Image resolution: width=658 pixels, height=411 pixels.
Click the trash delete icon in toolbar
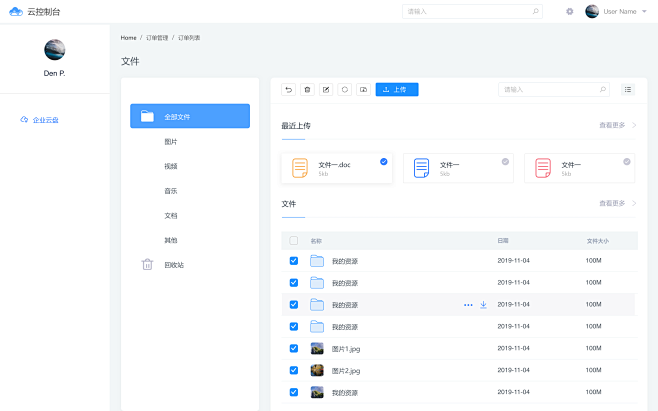click(307, 89)
